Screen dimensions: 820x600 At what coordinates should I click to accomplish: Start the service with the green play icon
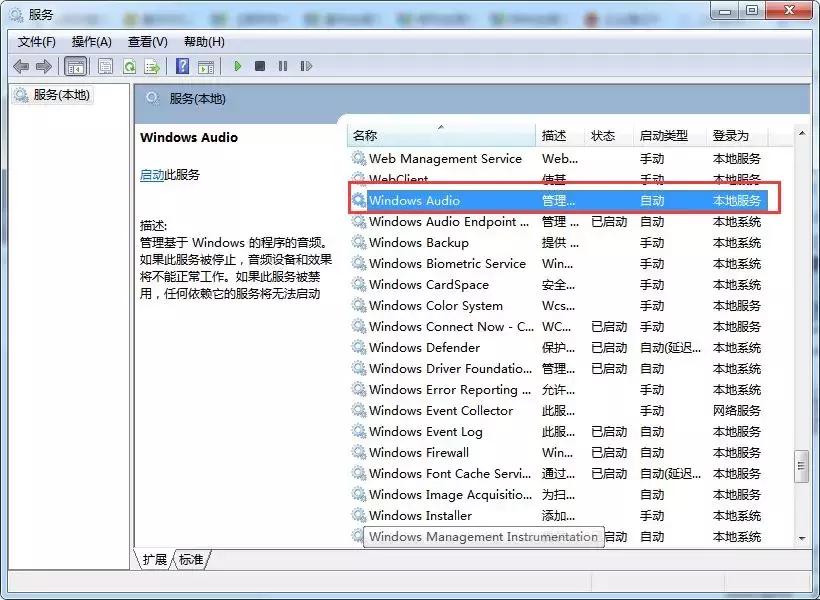point(238,66)
